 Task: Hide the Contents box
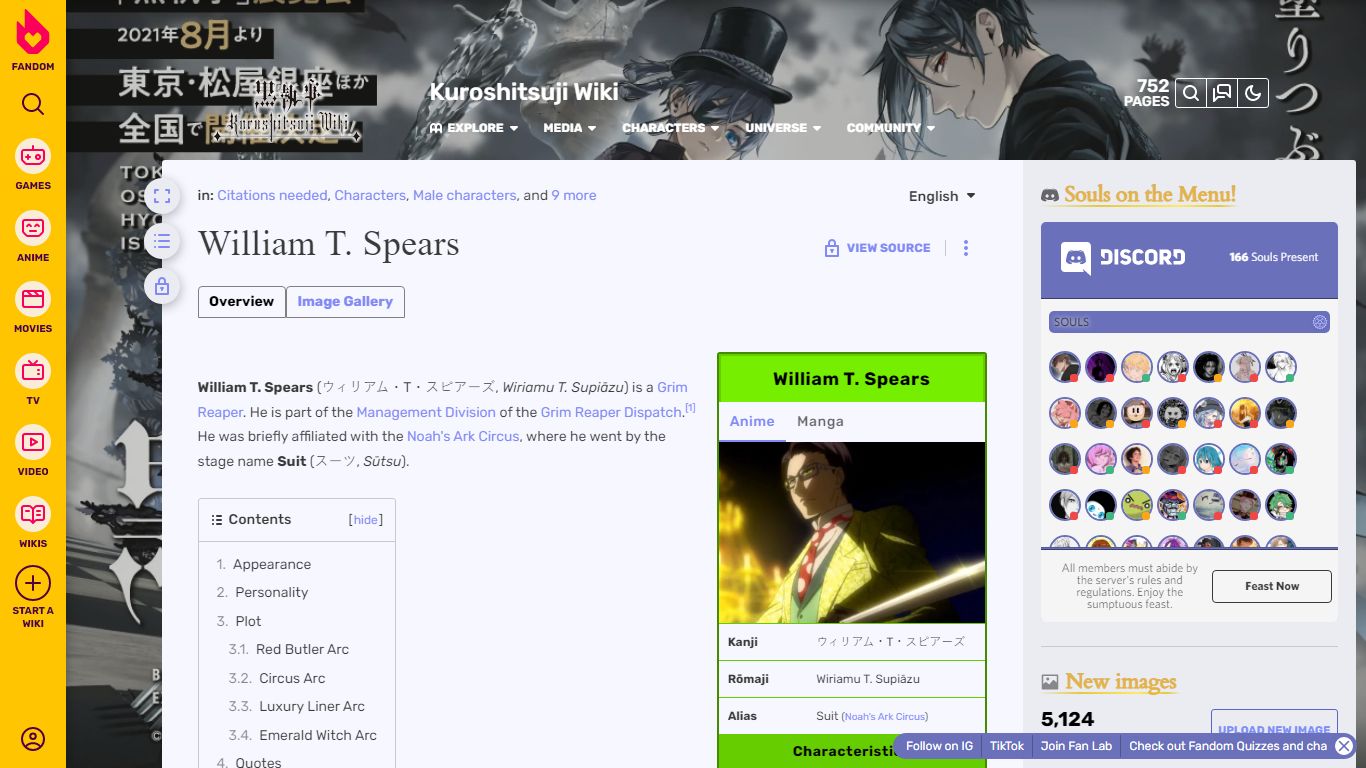tap(366, 520)
